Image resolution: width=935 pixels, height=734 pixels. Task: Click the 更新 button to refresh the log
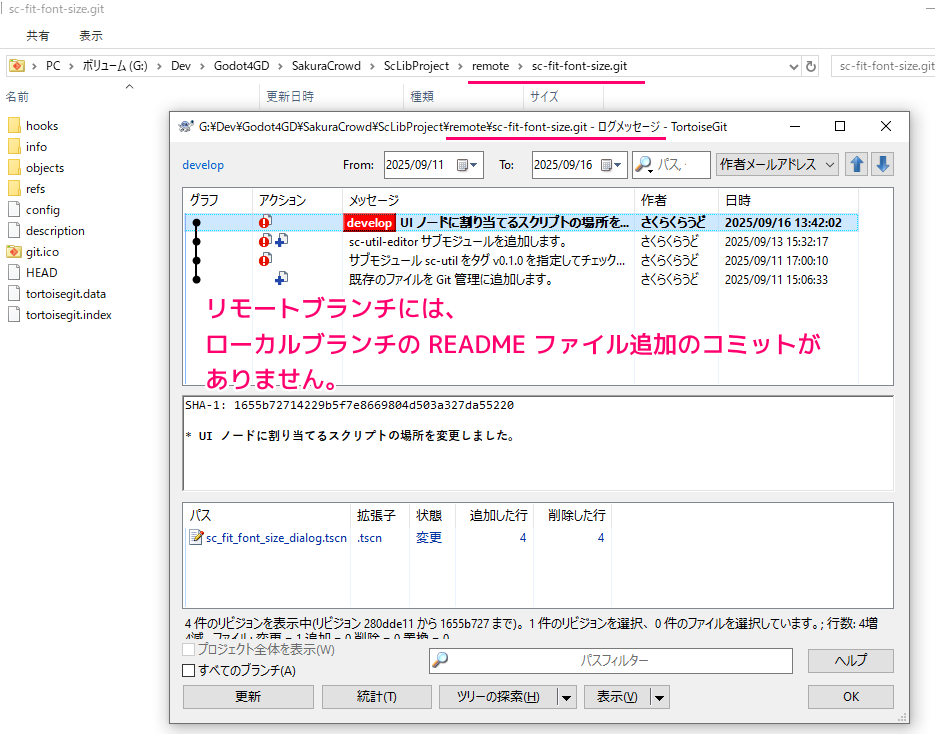[248, 697]
